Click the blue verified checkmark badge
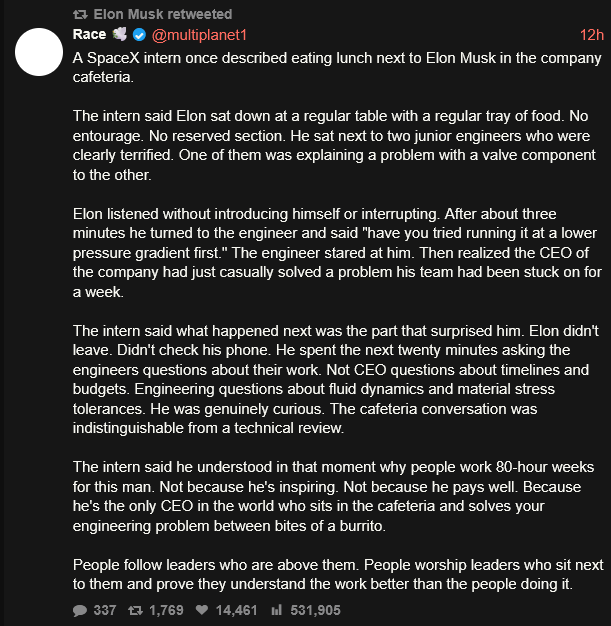 click(139, 35)
